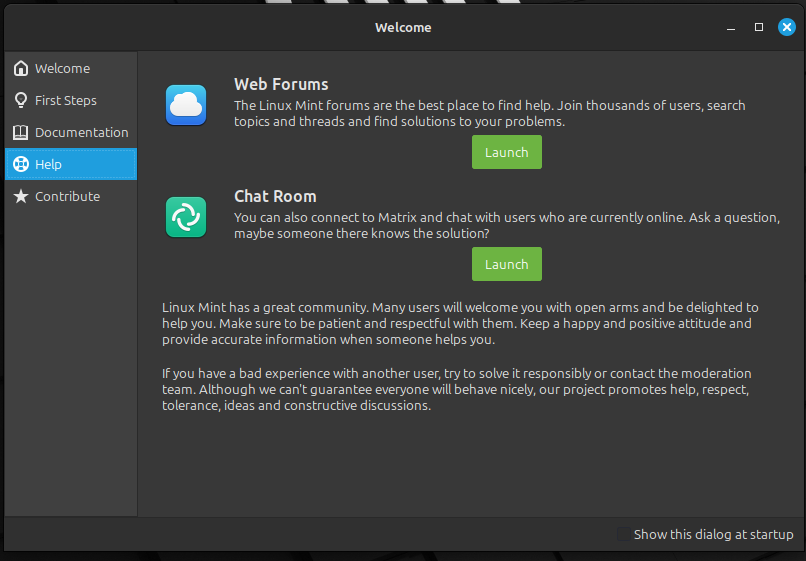This screenshot has height=561, width=806.
Task: Switch to the First Steps page
Action: click(x=71, y=100)
